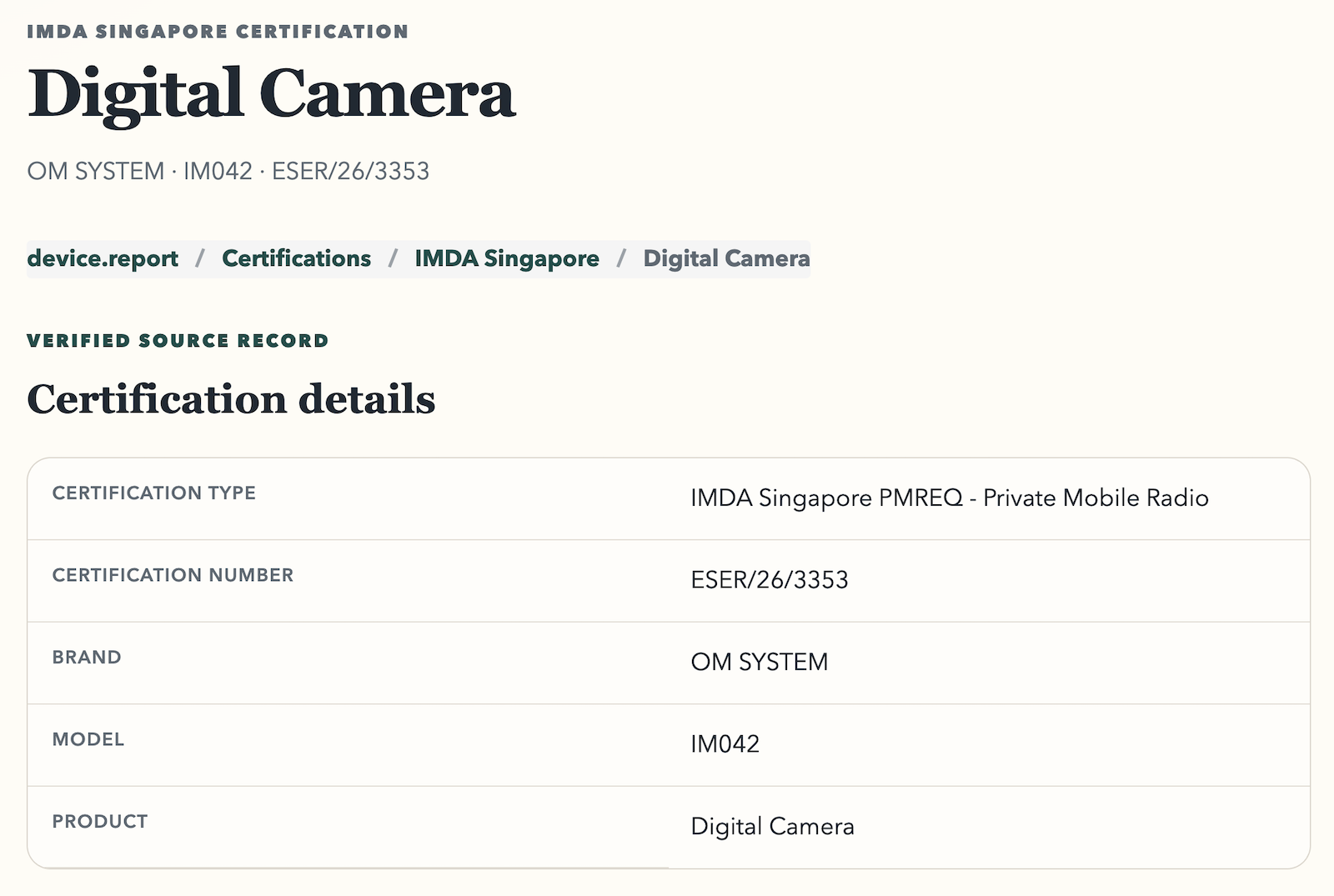Select the Digital Camera breadcrumb item
1334x896 pixels.
[726, 258]
